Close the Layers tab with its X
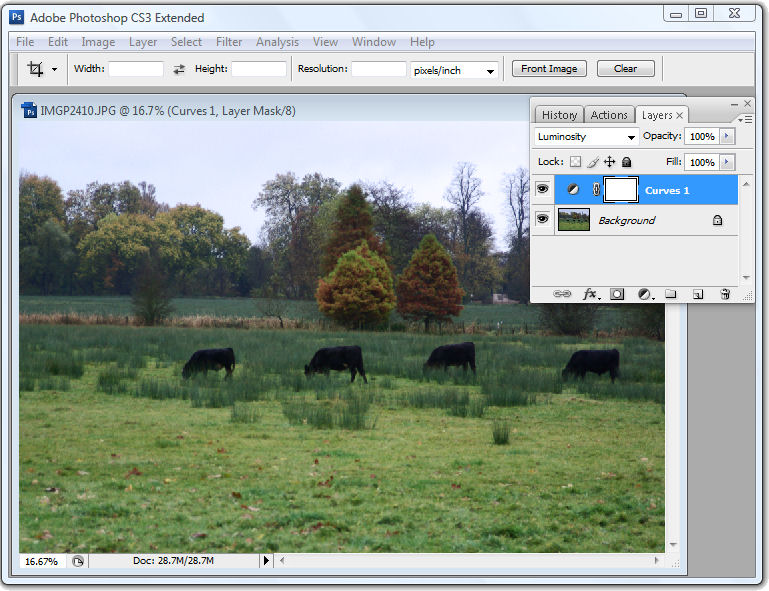Screen dimensions: 769x591 (x=679, y=115)
